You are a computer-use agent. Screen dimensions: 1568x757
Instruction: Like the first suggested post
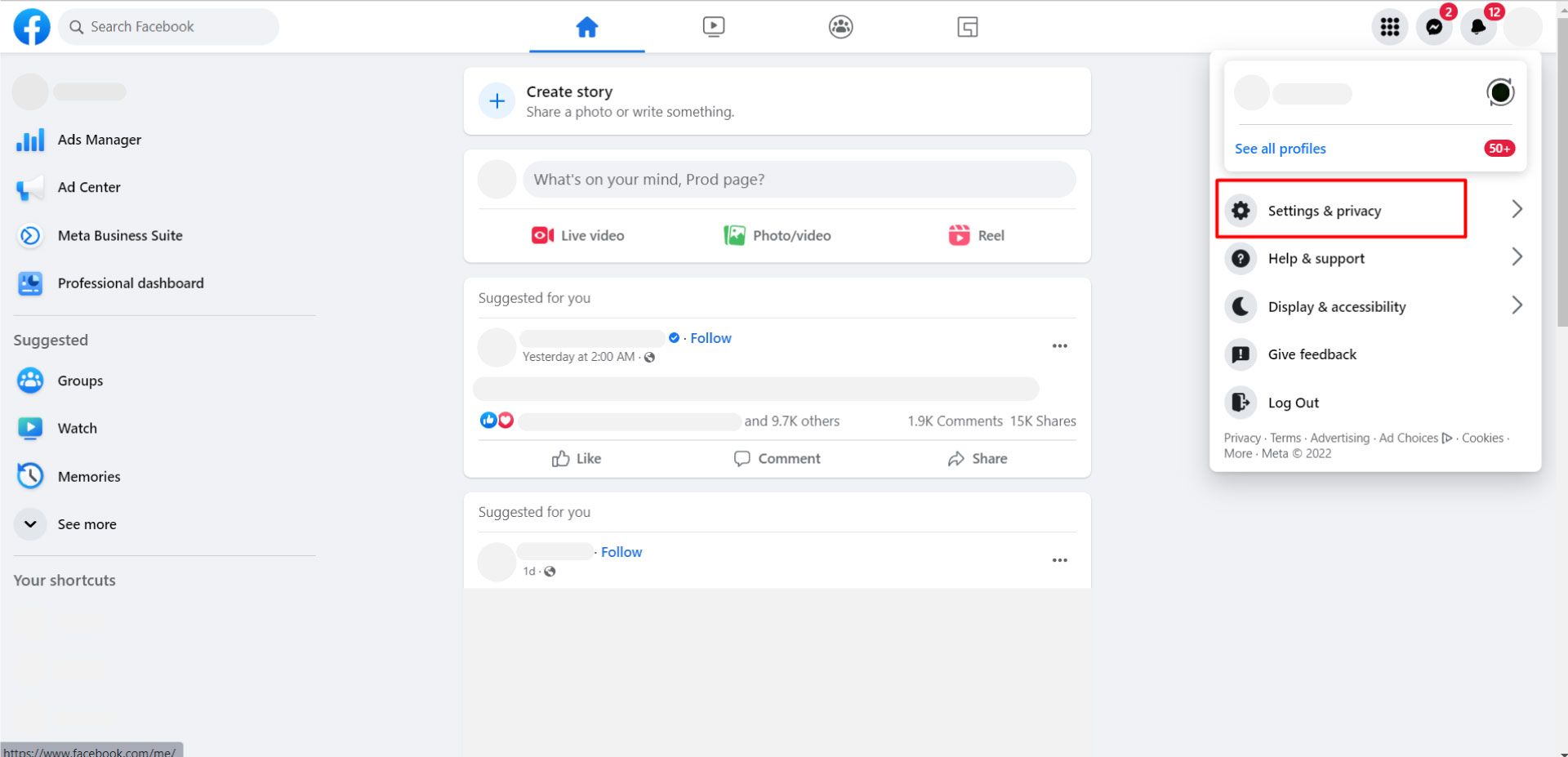pos(577,459)
